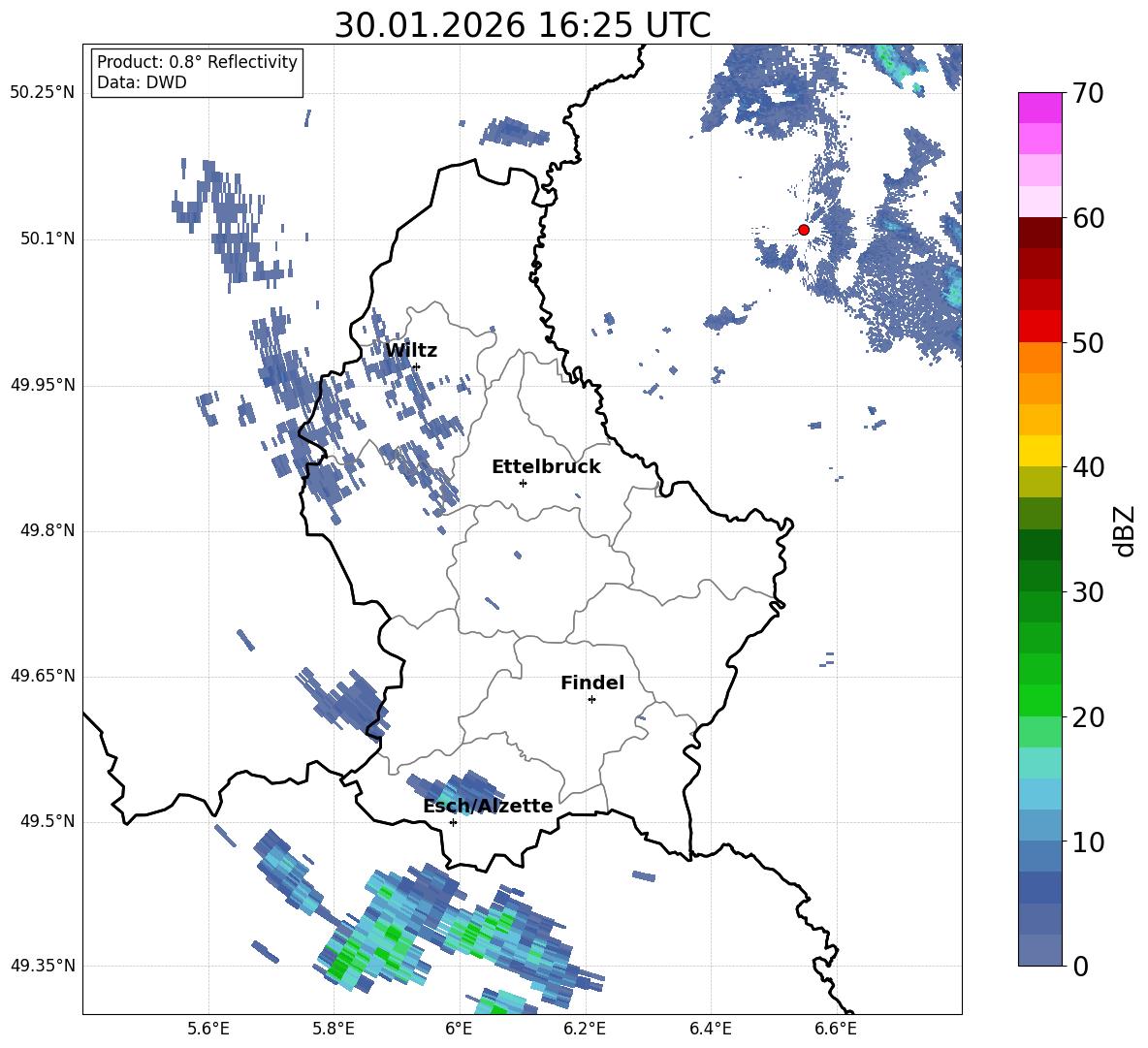Click the Ettelbruck city label
1148x1048 pixels.
(x=546, y=467)
